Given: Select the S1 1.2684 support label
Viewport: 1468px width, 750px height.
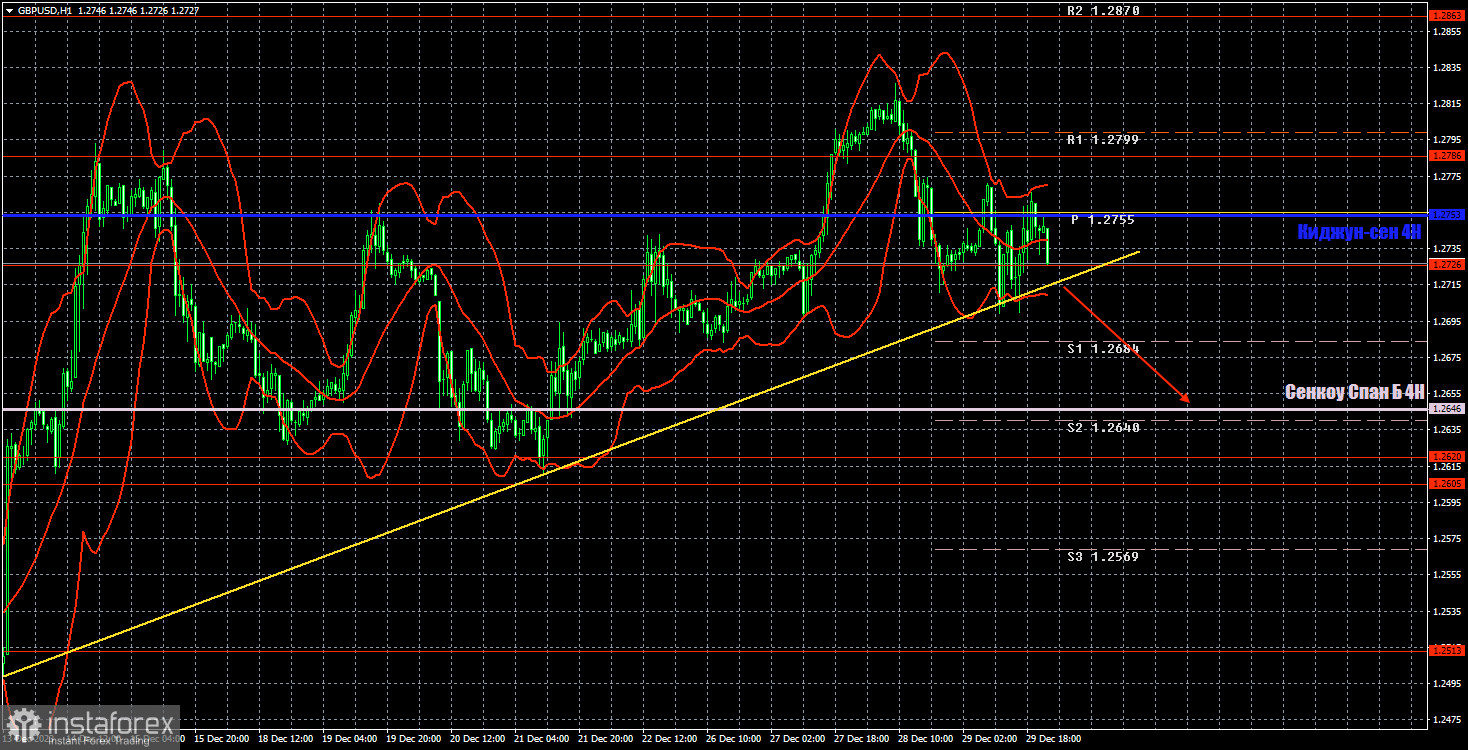Looking at the screenshot, I should click(x=1103, y=348).
